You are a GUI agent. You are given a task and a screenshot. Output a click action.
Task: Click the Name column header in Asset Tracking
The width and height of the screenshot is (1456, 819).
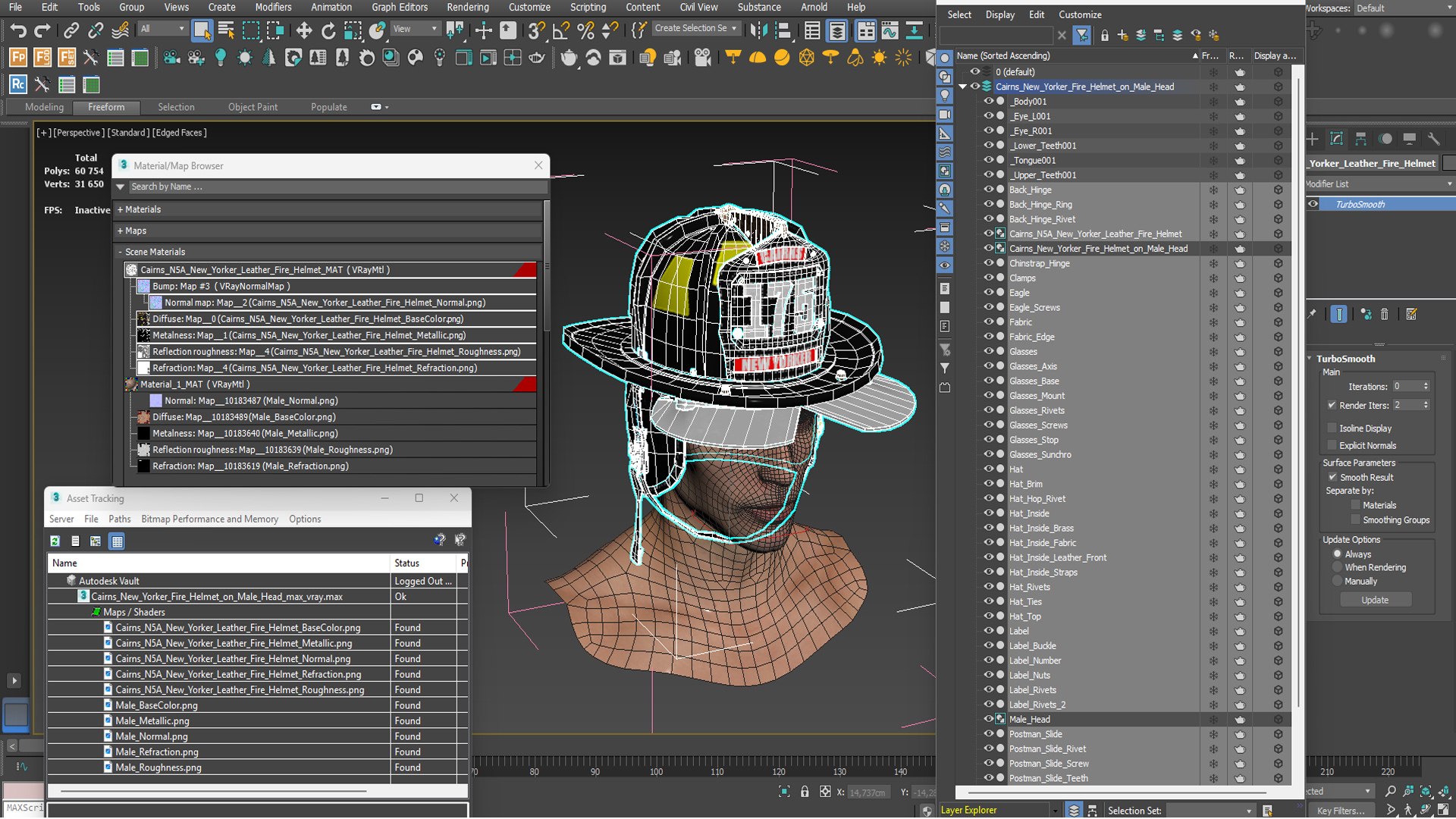click(x=218, y=563)
